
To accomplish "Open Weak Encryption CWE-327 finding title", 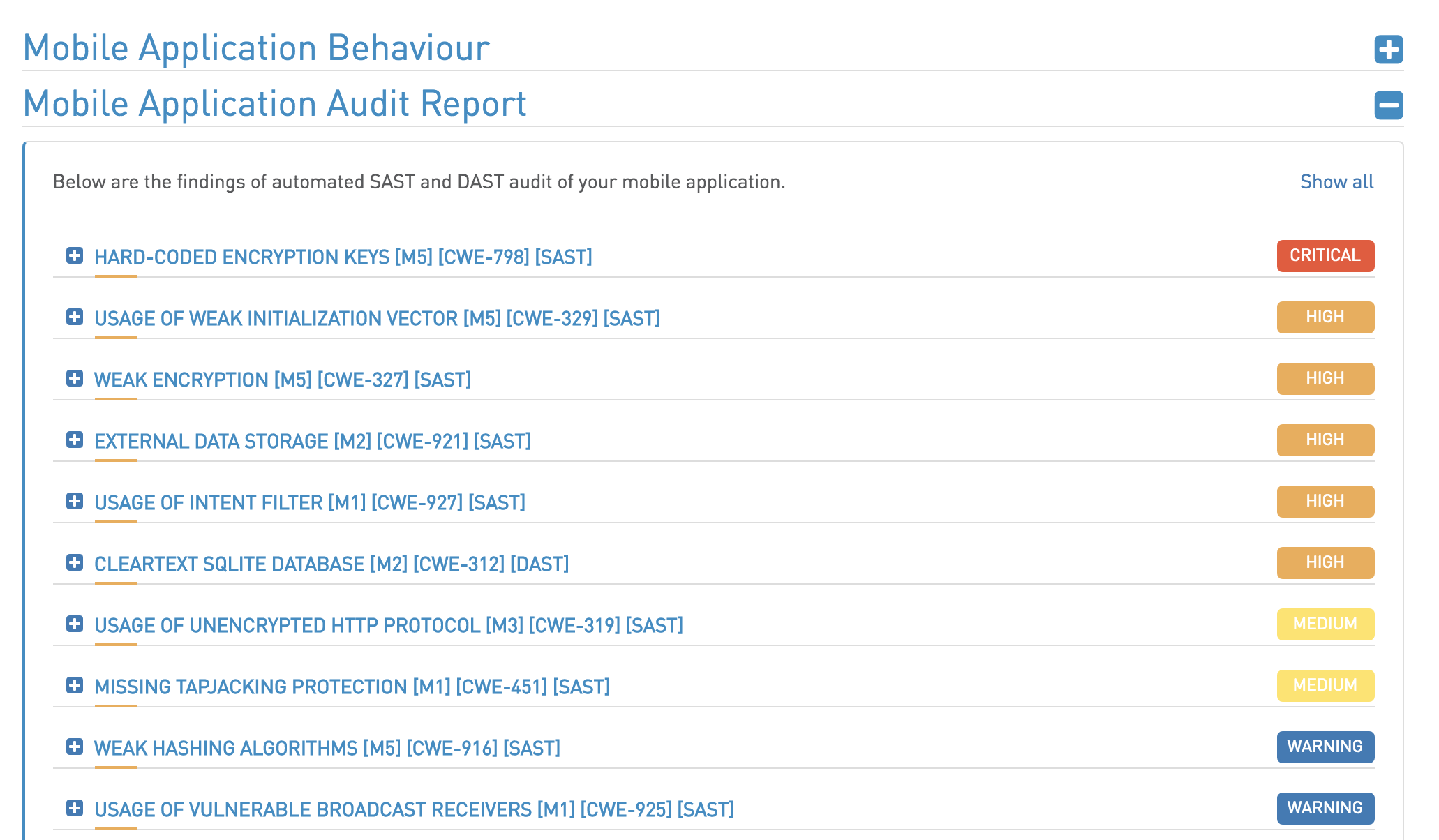I will [283, 380].
